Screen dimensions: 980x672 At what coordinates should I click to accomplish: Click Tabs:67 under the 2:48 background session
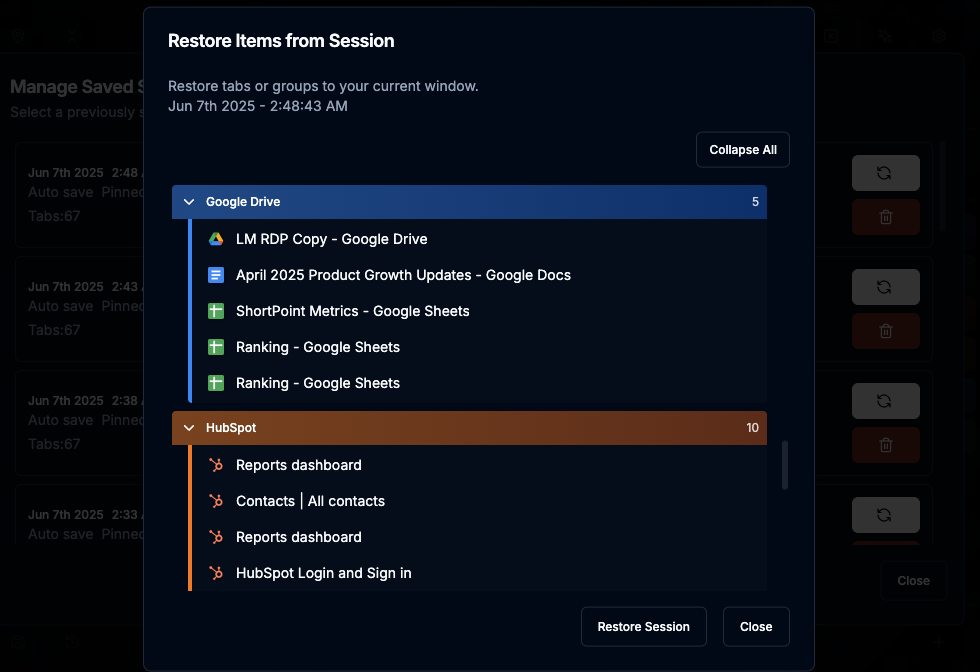tap(54, 216)
